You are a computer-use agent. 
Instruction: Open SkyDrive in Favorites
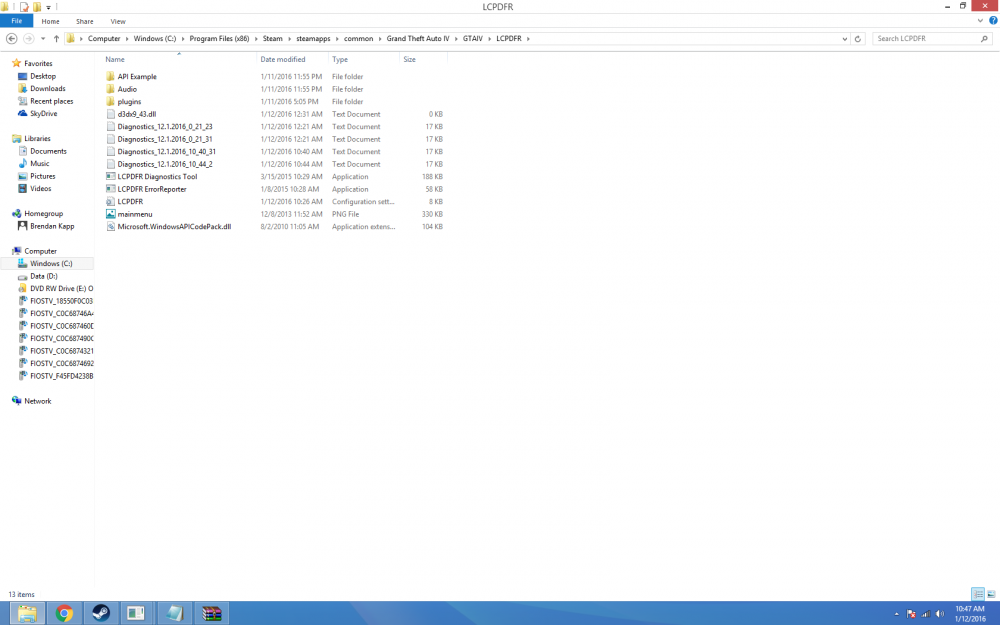(x=43, y=114)
